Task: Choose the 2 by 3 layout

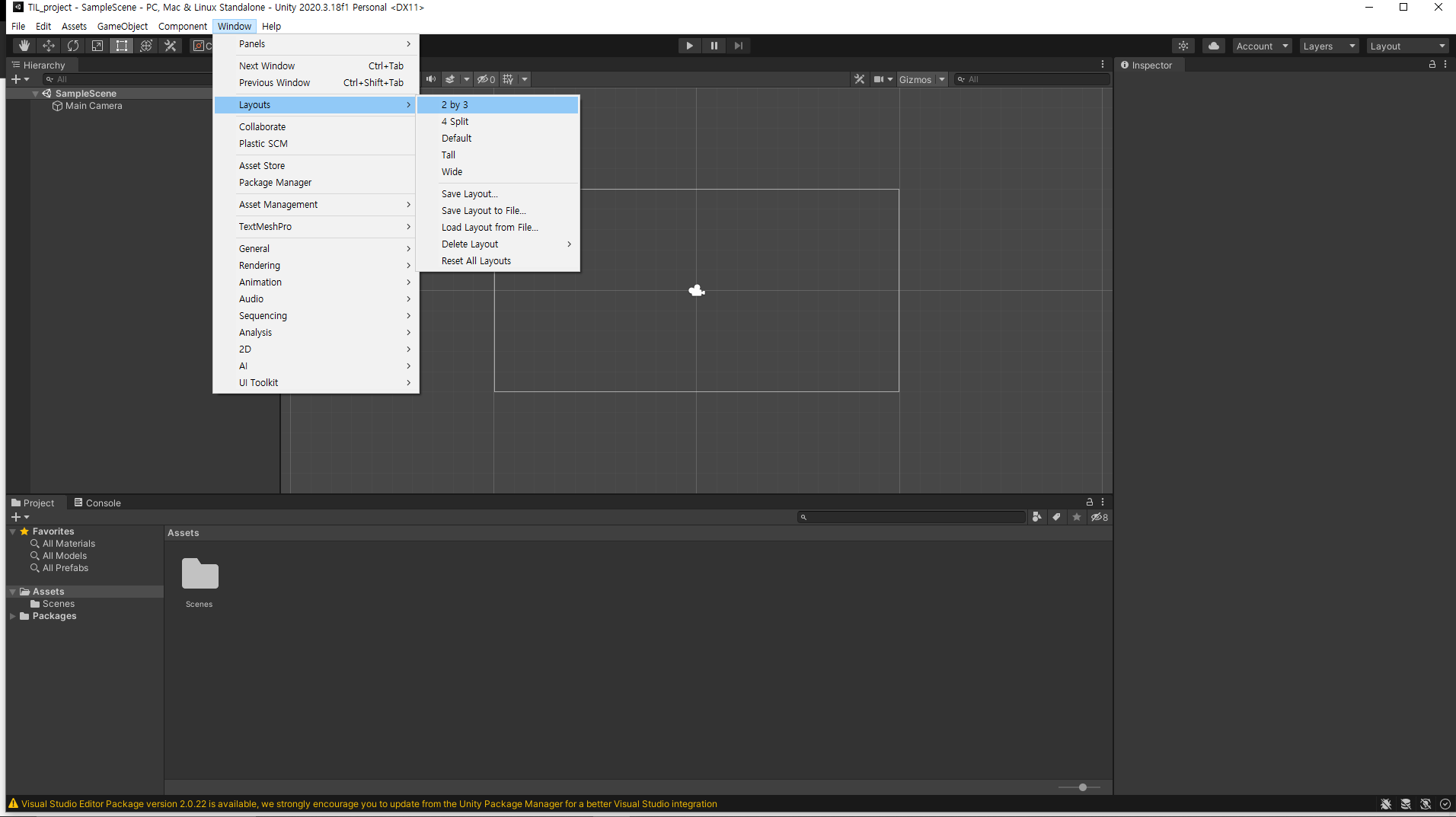Action: (498, 105)
